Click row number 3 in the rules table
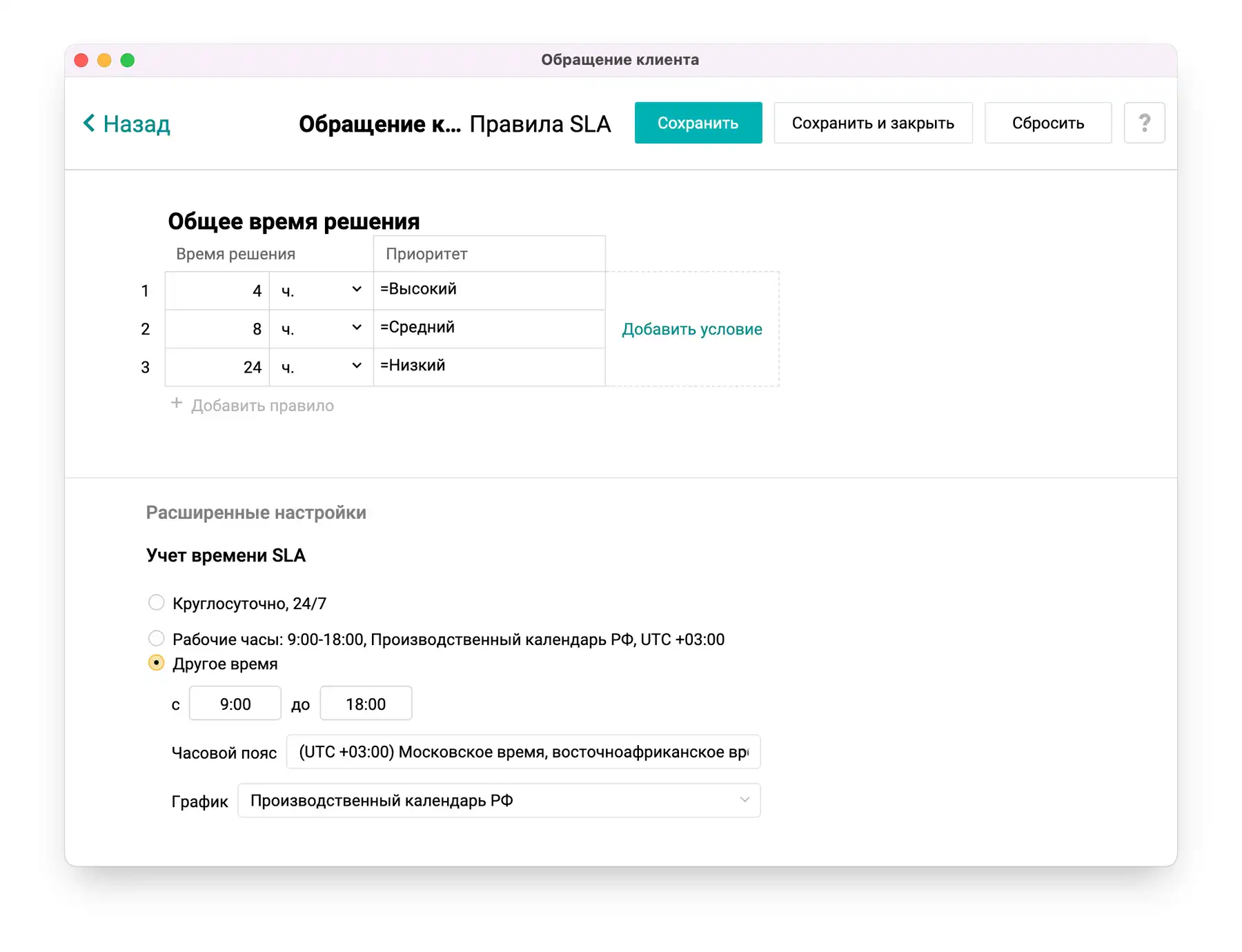Screen dimensions: 1242x952 click(x=145, y=367)
